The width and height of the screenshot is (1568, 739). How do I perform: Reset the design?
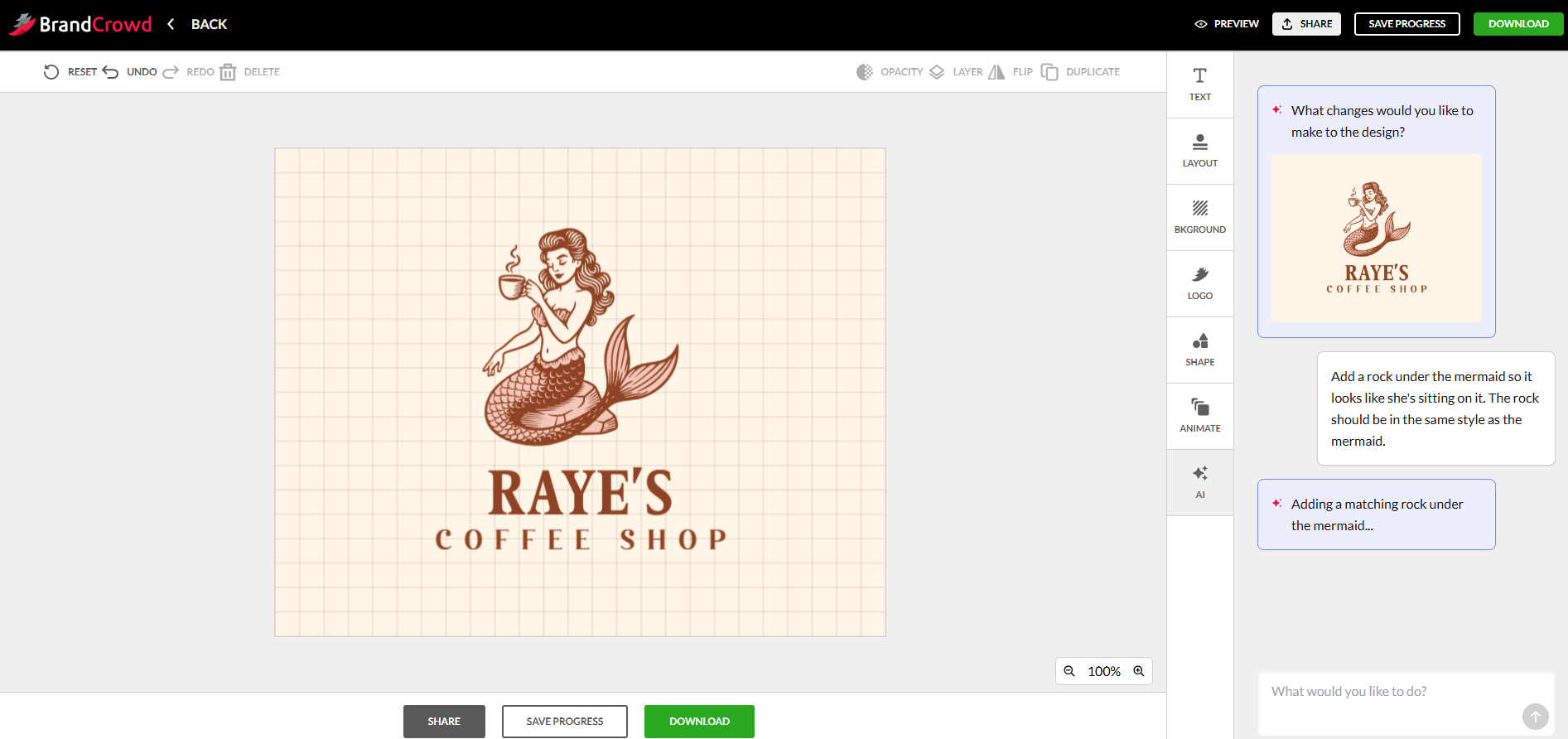coord(70,72)
